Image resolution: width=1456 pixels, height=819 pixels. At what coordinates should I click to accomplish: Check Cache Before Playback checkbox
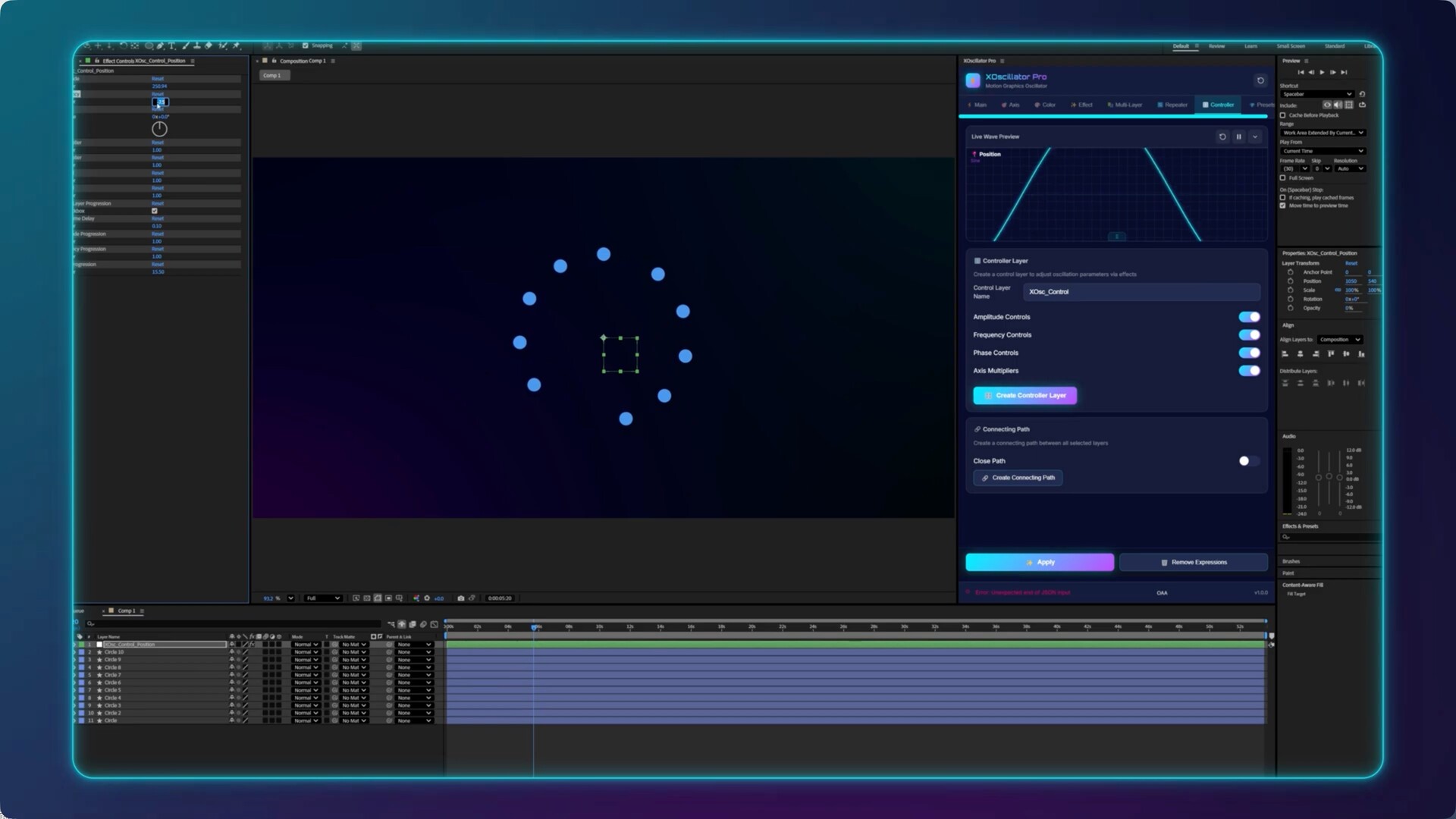coord(1283,115)
